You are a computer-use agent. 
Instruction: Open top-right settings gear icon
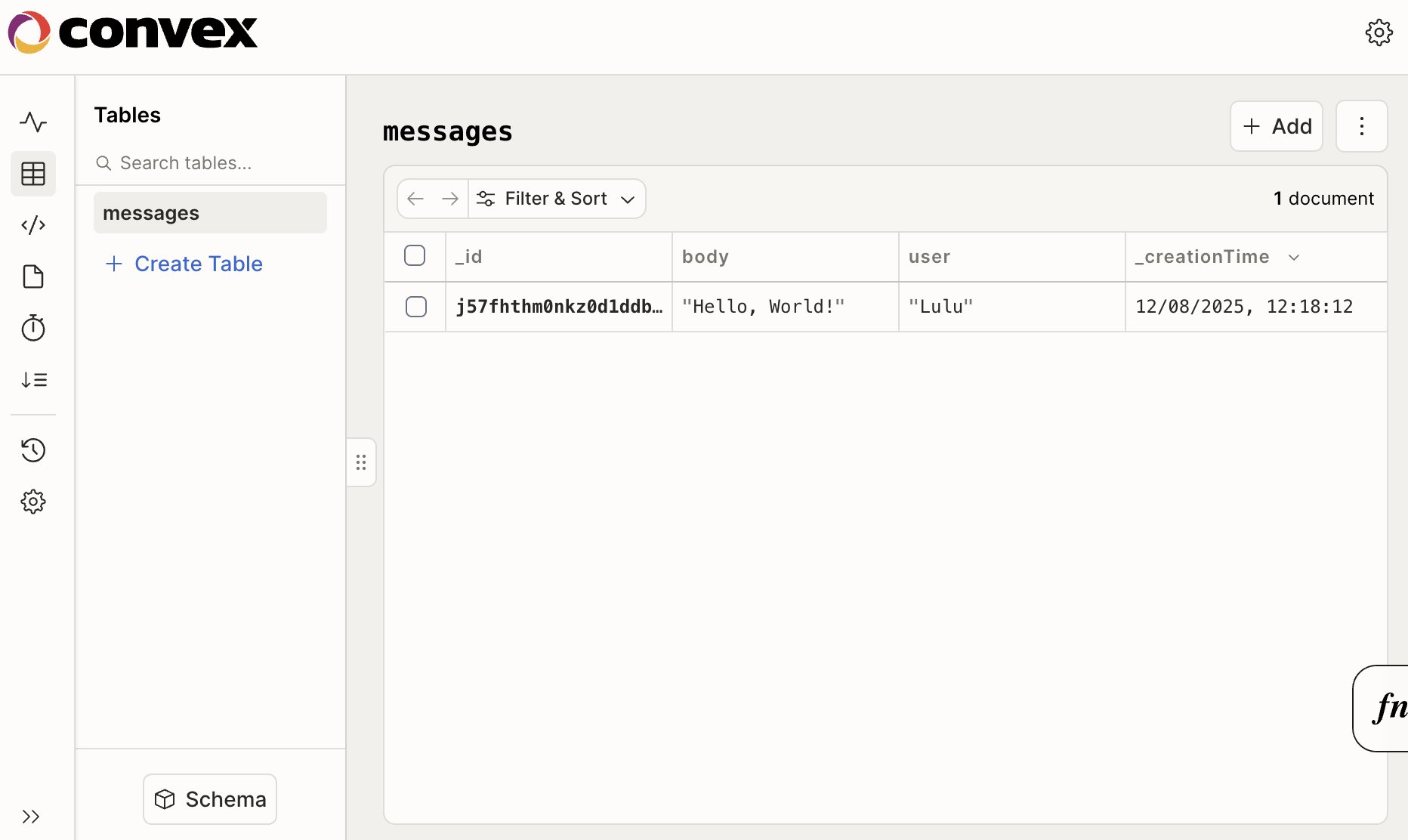[x=1379, y=32]
